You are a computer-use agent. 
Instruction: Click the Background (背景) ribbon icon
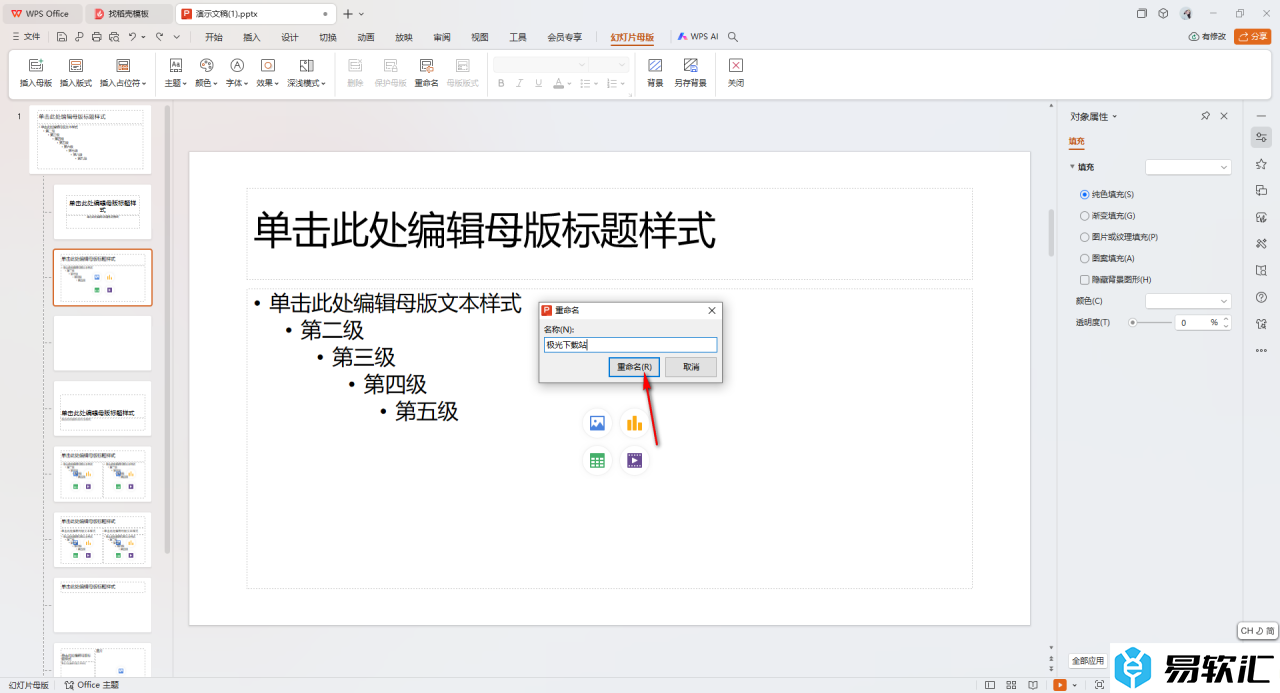[x=655, y=65]
